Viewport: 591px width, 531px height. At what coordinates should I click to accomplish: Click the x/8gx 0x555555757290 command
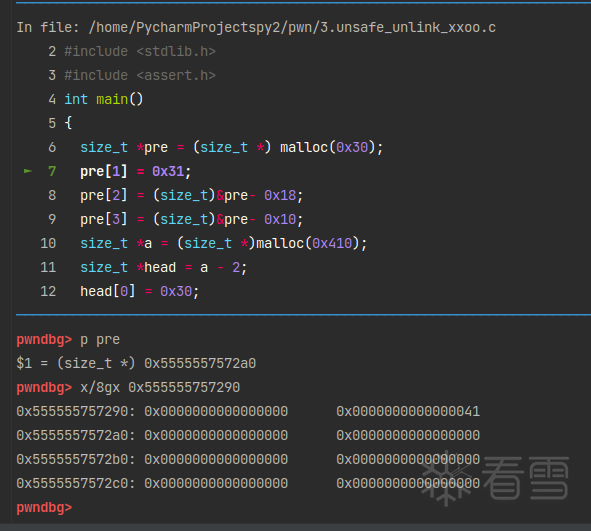(160, 387)
